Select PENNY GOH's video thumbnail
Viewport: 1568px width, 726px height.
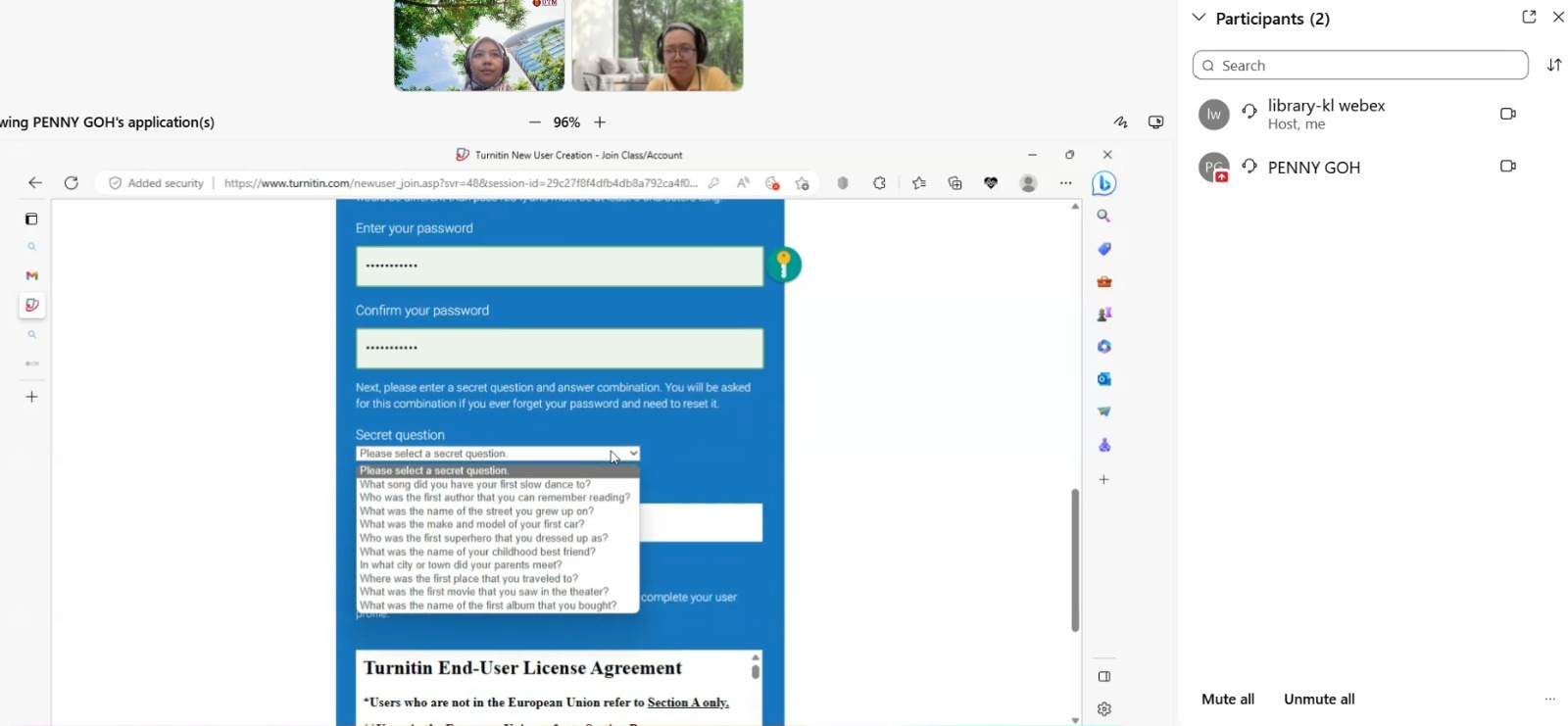(x=658, y=45)
